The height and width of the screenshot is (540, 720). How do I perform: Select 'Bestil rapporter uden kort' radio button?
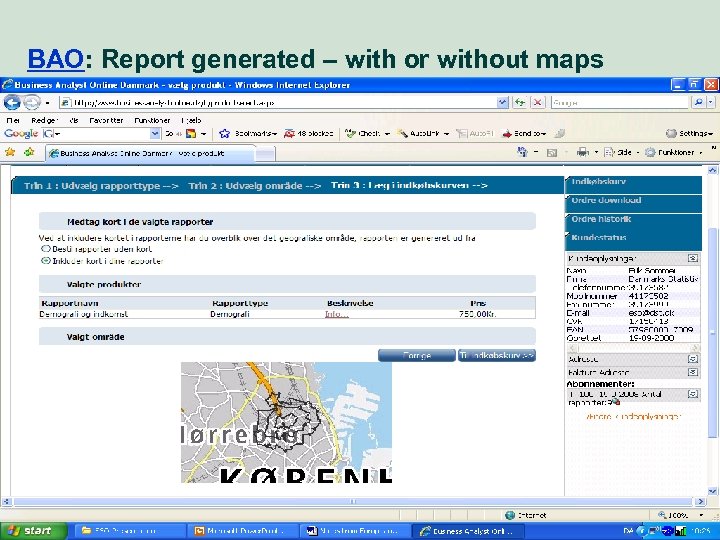45,249
